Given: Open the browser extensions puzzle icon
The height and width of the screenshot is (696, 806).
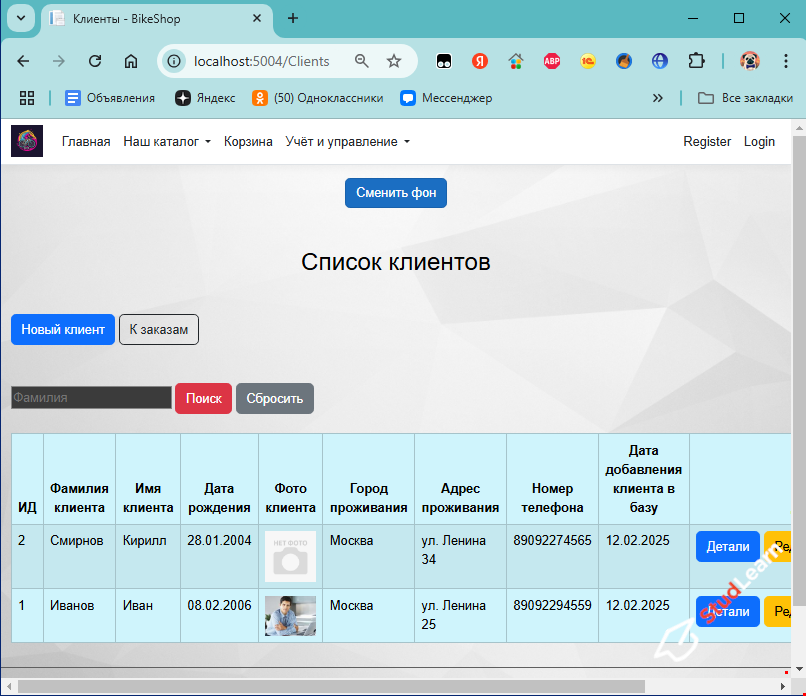Looking at the screenshot, I should pos(696,61).
